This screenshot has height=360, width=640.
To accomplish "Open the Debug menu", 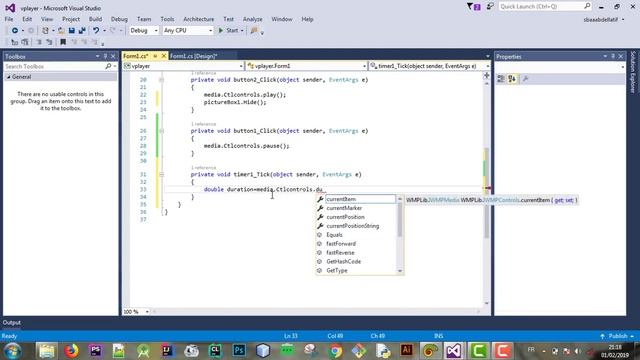I will [x=119, y=19].
